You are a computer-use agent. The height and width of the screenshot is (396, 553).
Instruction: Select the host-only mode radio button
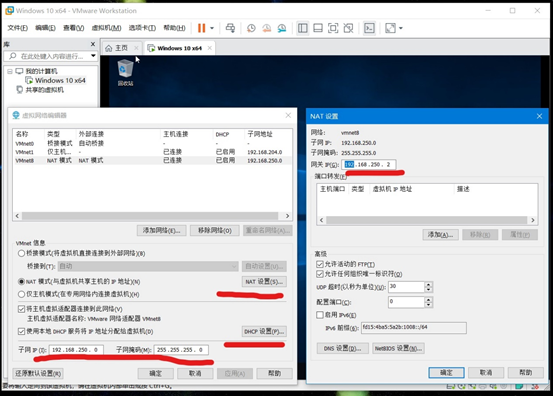tap(21, 294)
